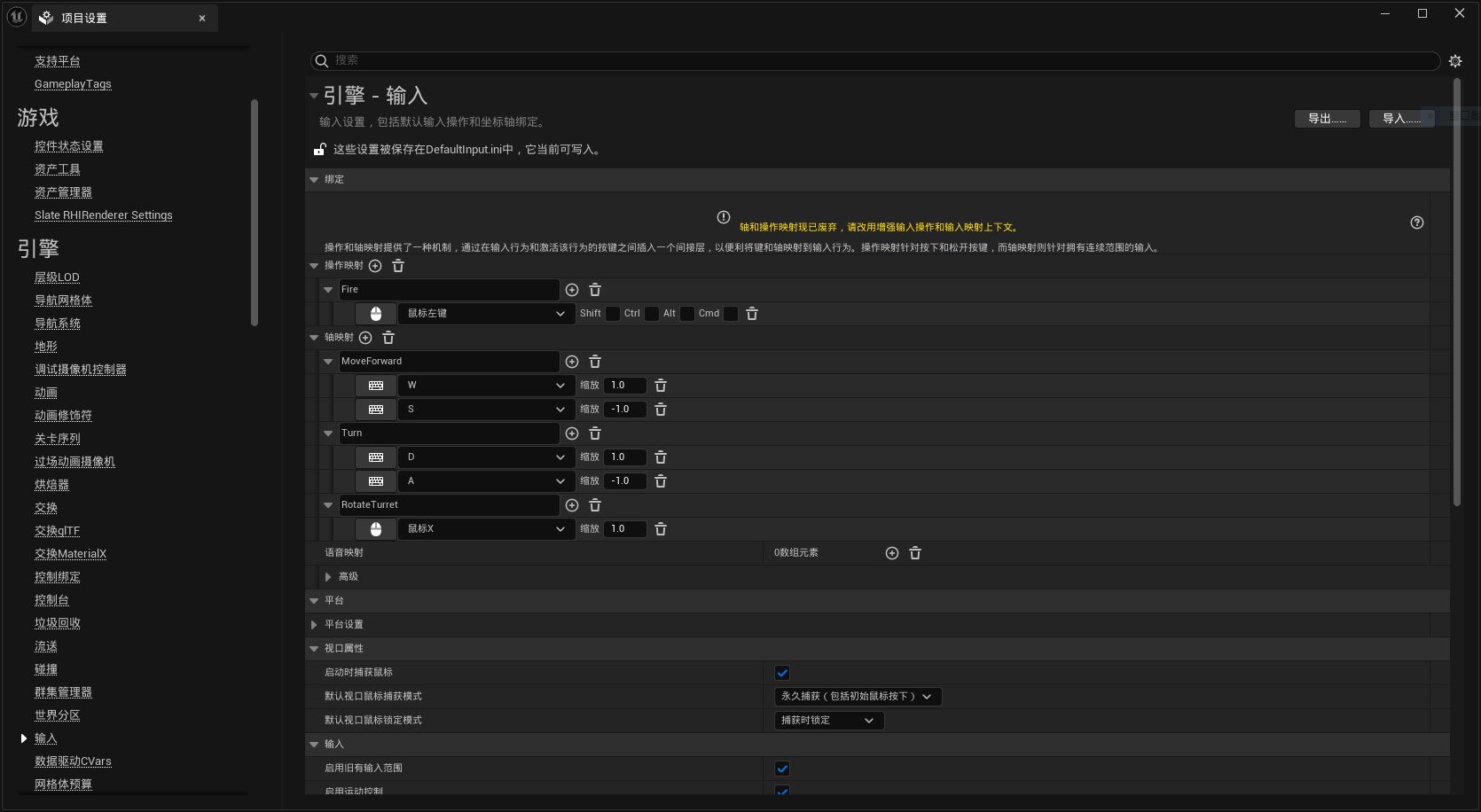The image size is (1481, 812).
Task: Remove the 鼠标X binding
Action: point(661,529)
